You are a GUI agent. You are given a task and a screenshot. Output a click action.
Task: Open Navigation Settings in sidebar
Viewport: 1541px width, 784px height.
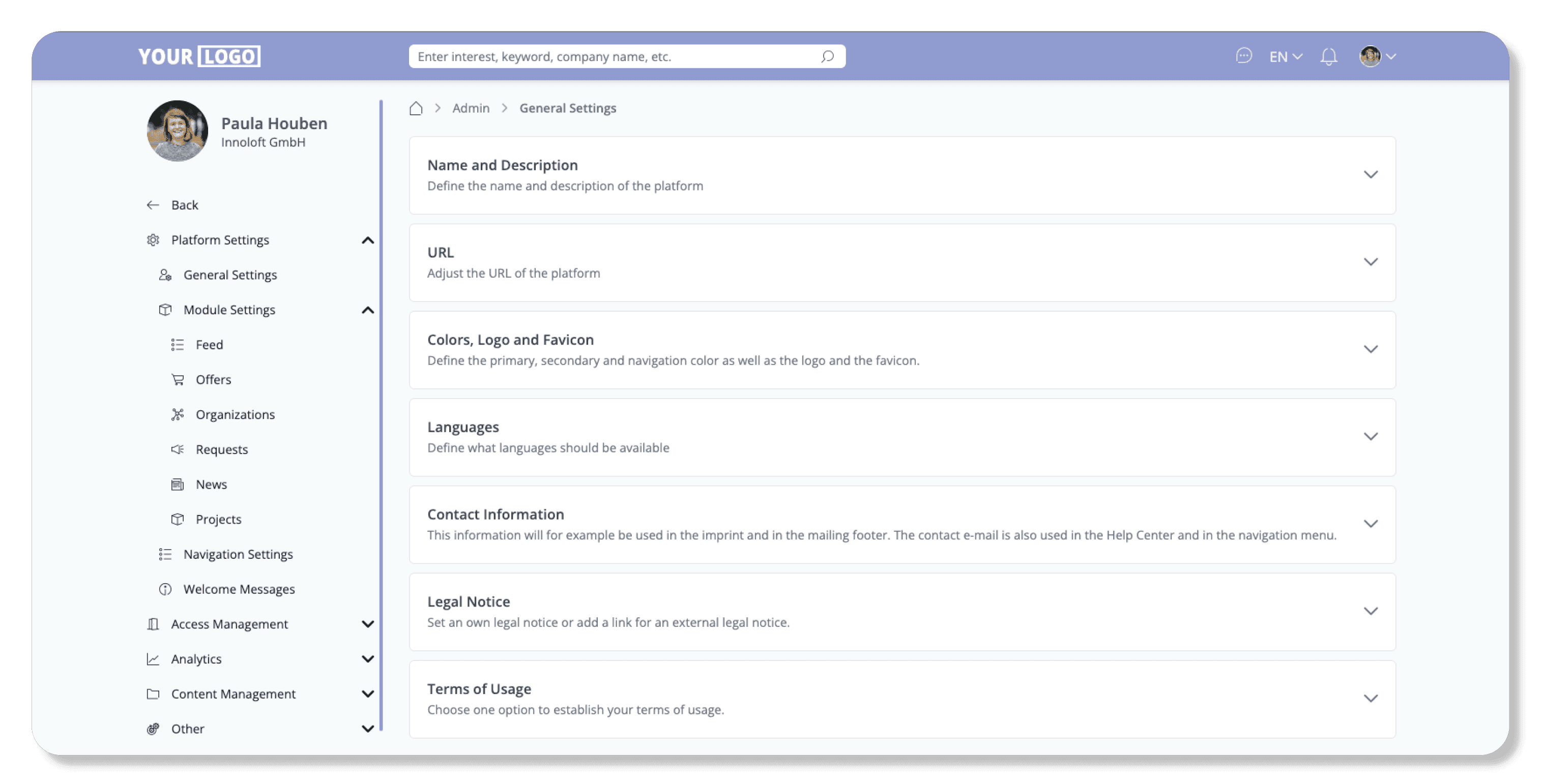point(238,554)
